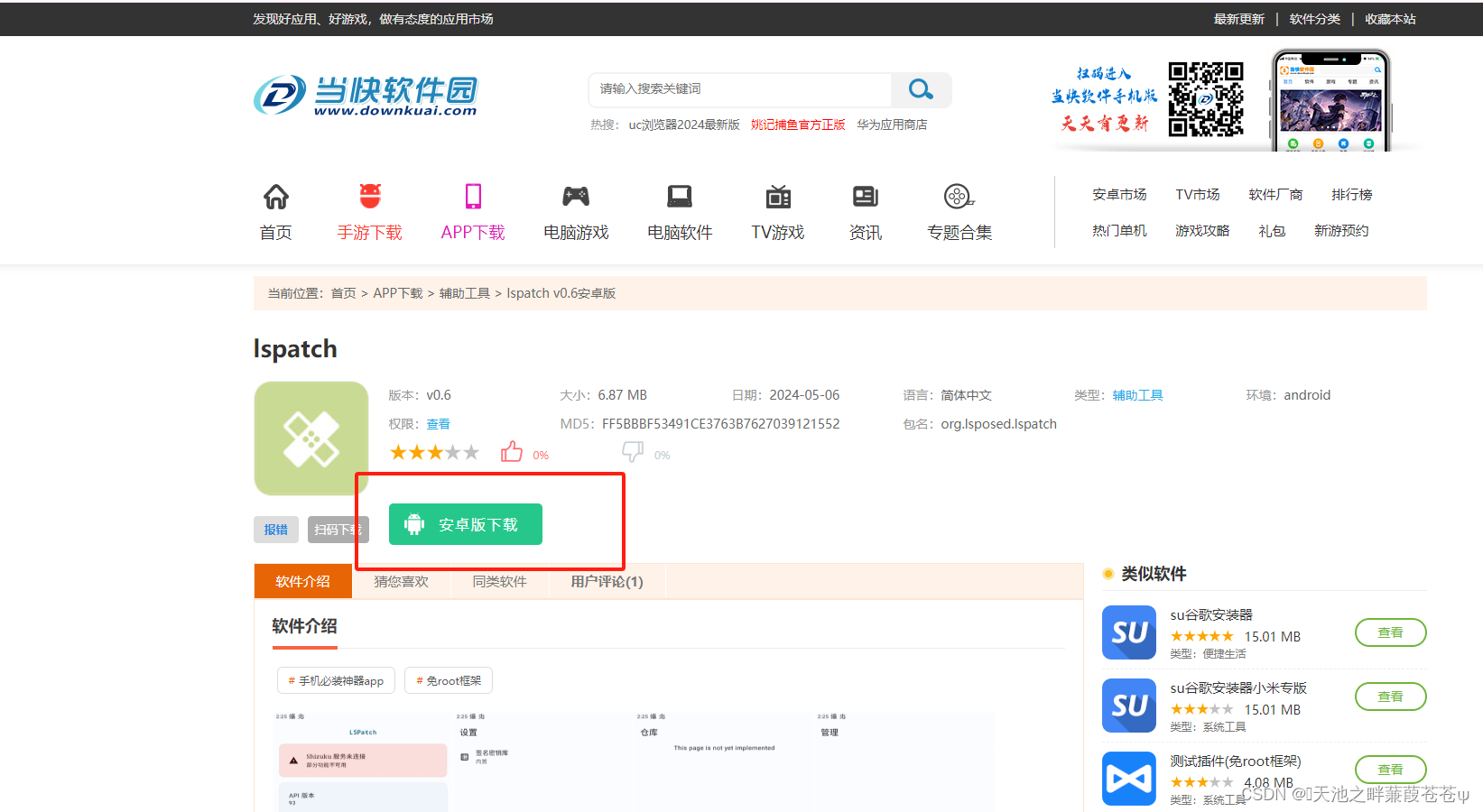Click the 报错 report error button
This screenshot has width=1483, height=812.
(276, 530)
